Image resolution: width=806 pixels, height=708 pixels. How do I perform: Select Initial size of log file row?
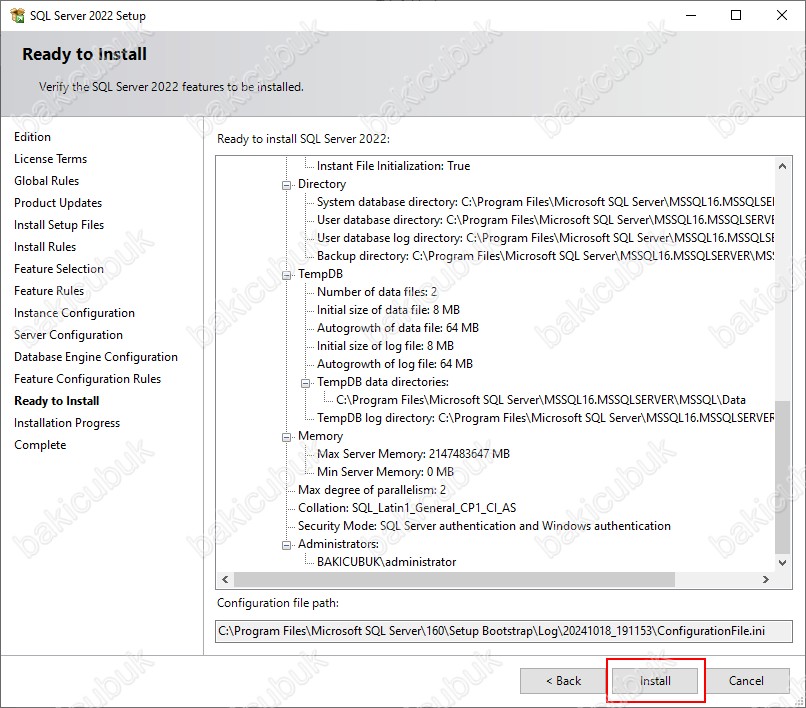coord(385,346)
